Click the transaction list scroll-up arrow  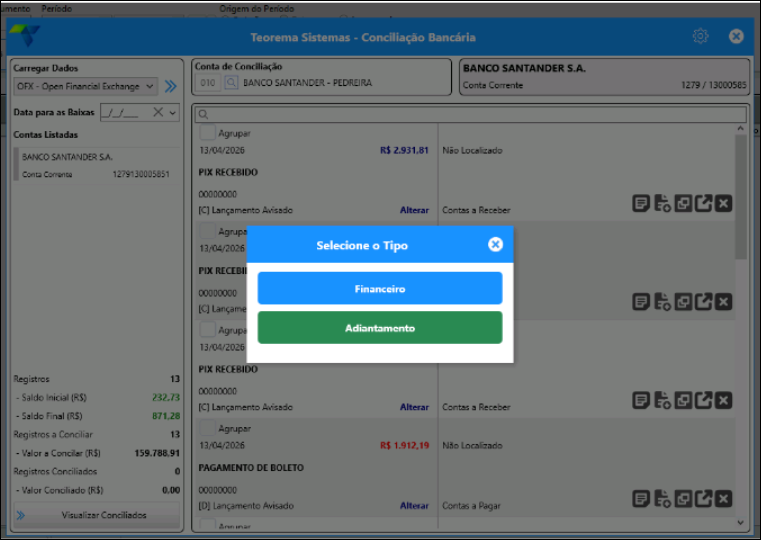click(740, 129)
